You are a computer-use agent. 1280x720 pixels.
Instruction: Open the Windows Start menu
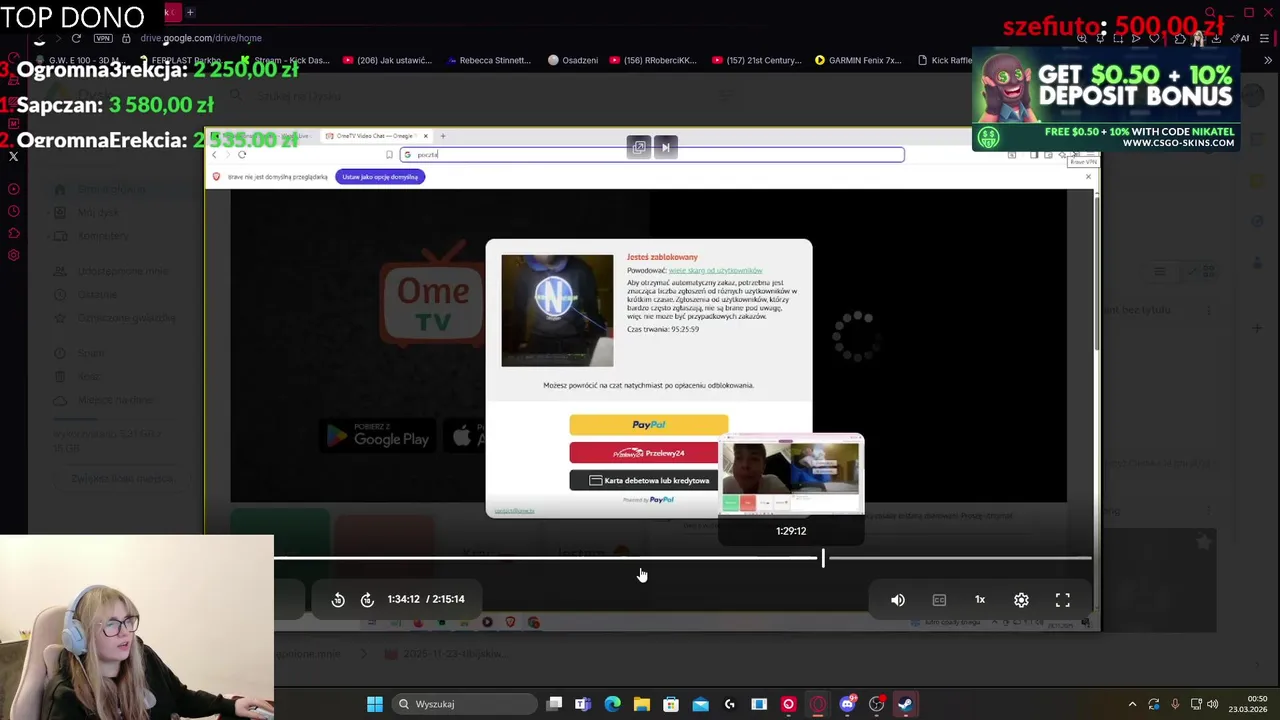click(x=374, y=704)
